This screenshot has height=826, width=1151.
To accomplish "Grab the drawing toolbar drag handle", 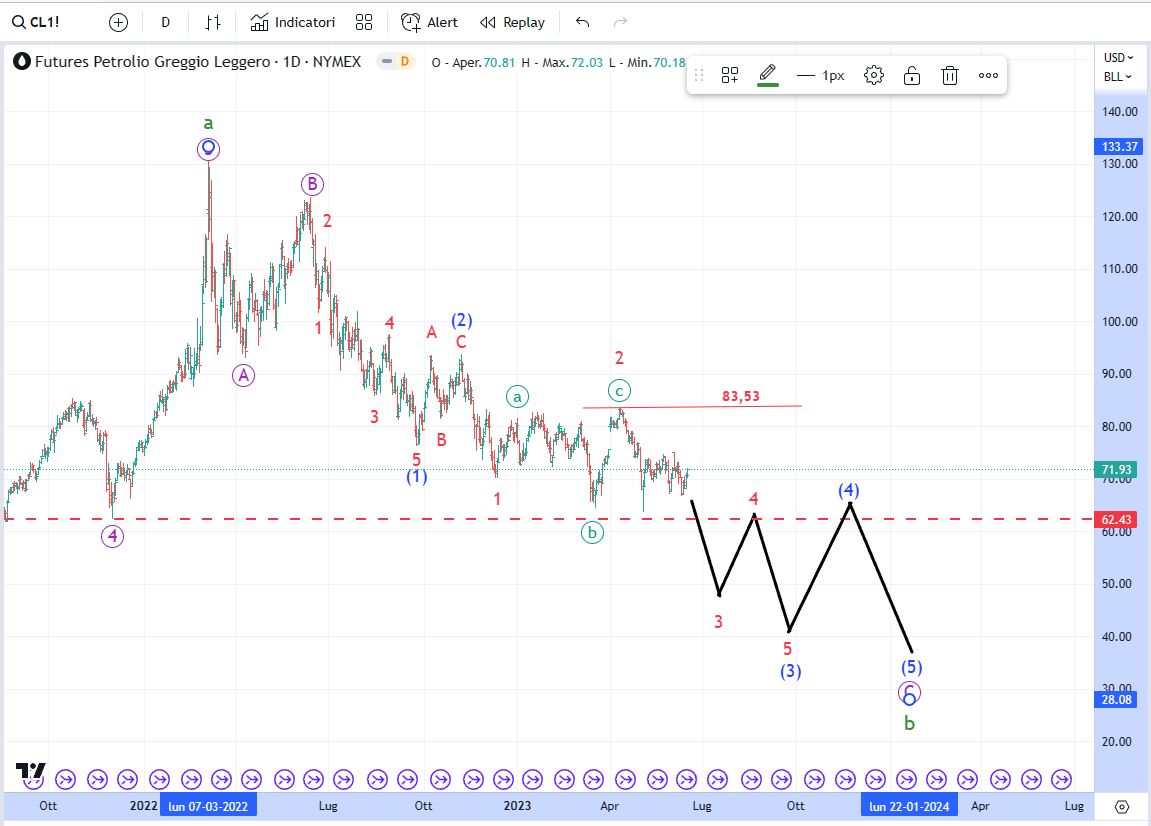I will (699, 75).
